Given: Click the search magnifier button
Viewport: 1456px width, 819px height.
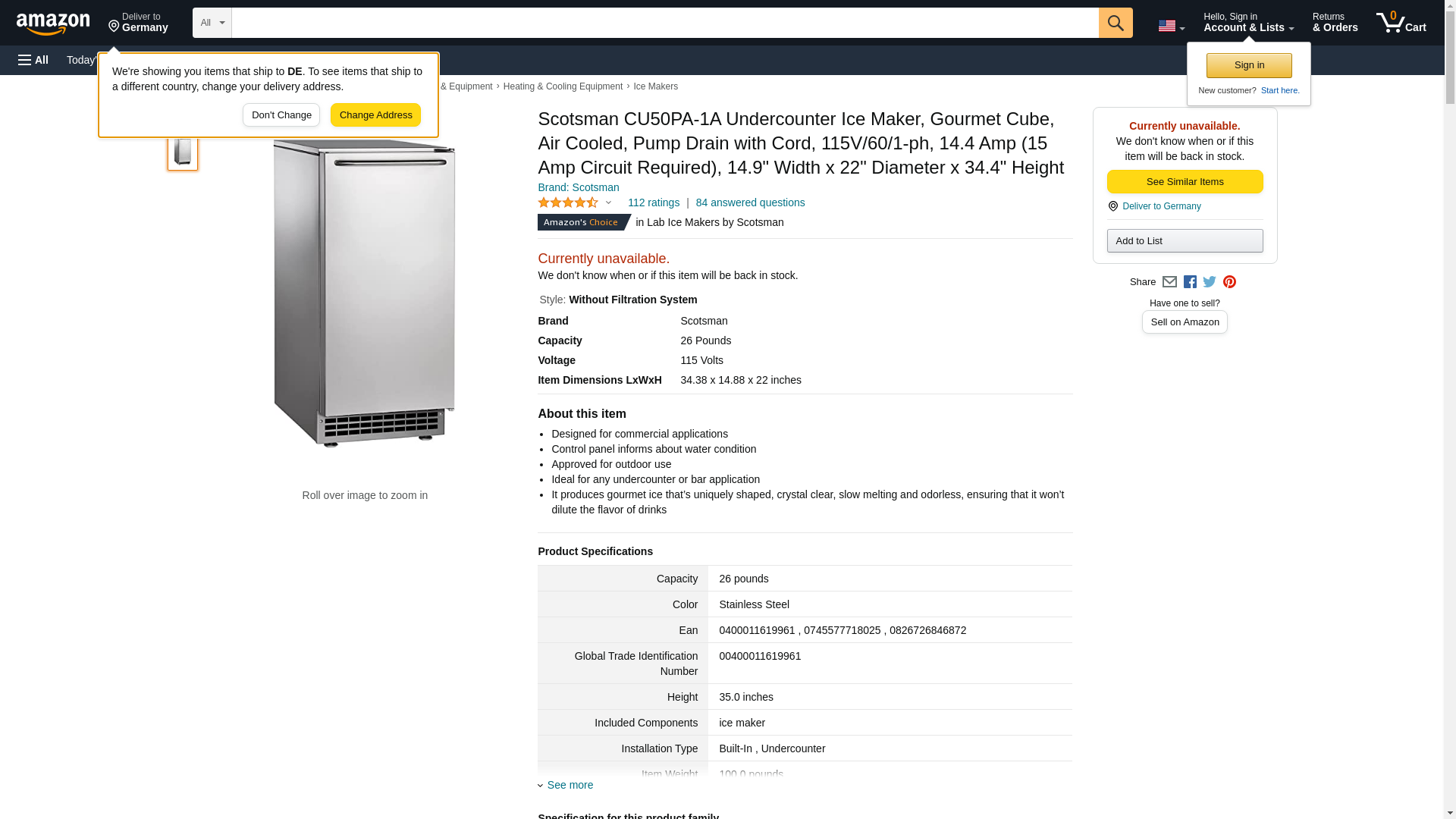Looking at the screenshot, I should coord(1116,23).
